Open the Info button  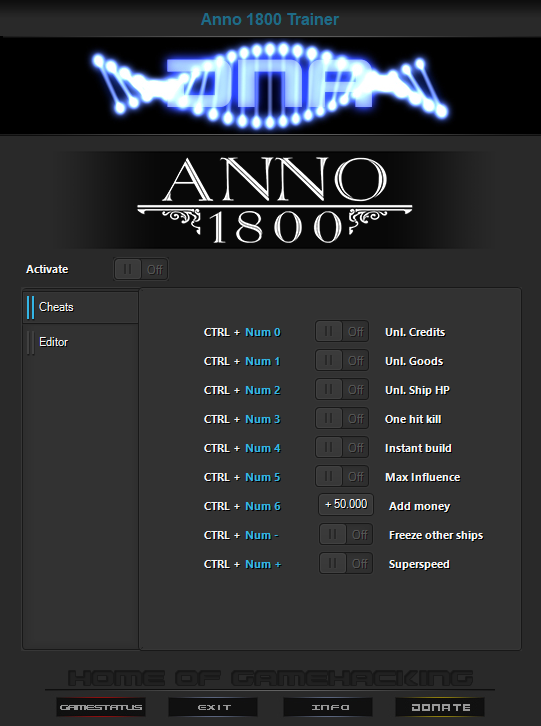pos(328,707)
